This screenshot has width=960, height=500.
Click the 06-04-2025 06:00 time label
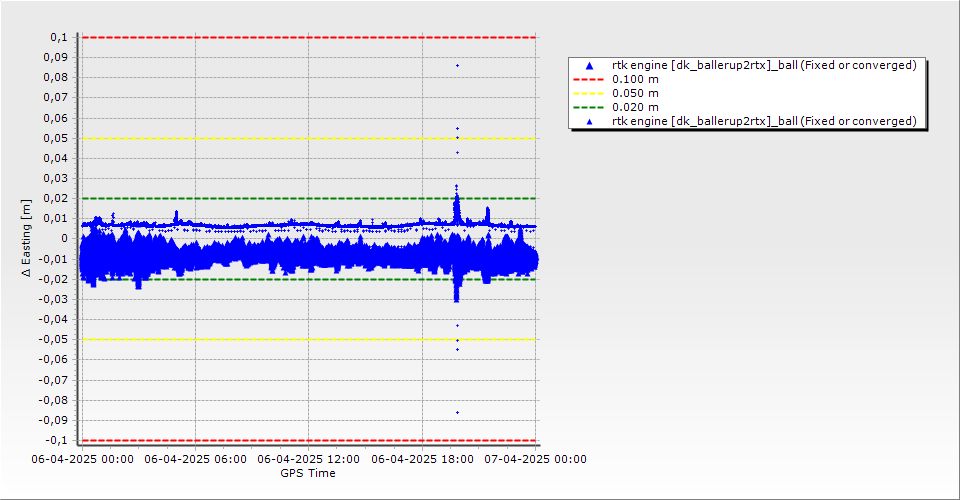click(x=195, y=459)
